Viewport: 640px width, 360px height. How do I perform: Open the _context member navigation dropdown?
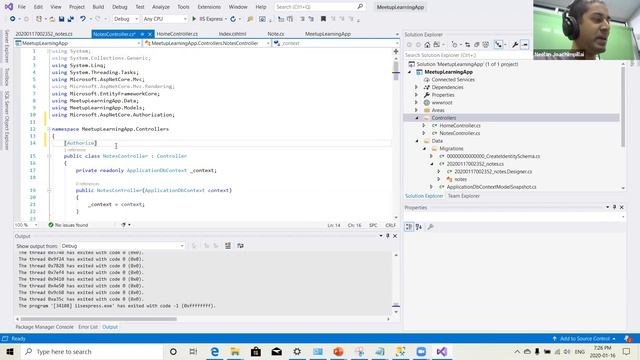pyautogui.click(x=336, y=43)
